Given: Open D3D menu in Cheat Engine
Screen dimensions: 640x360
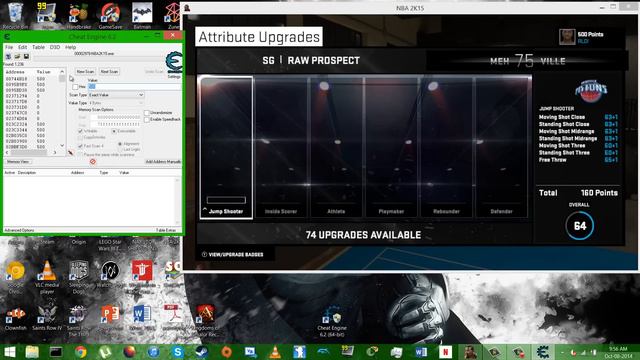Looking at the screenshot, I should (55, 47).
